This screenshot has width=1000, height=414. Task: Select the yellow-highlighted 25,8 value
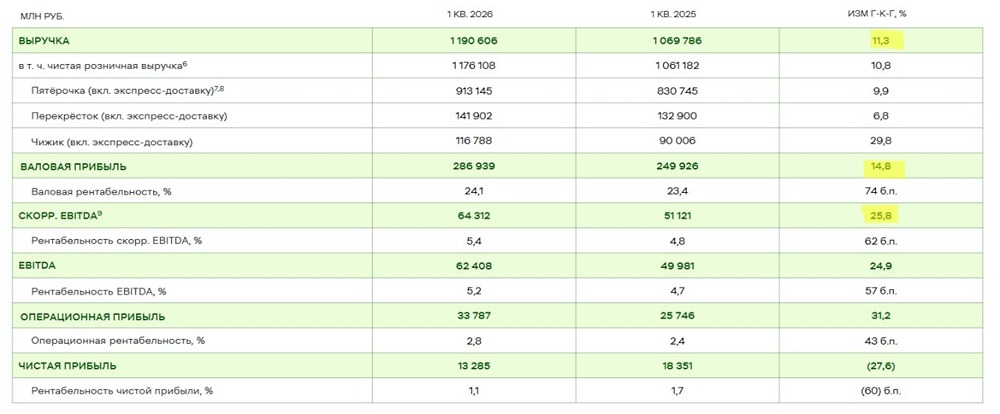[882, 216]
